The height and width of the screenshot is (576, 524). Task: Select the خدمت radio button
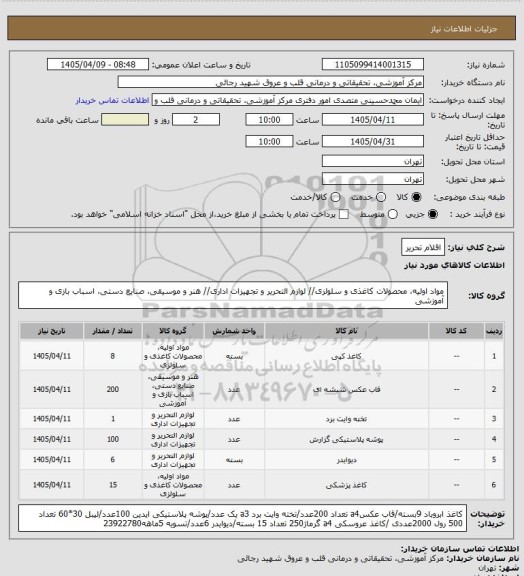point(381,197)
